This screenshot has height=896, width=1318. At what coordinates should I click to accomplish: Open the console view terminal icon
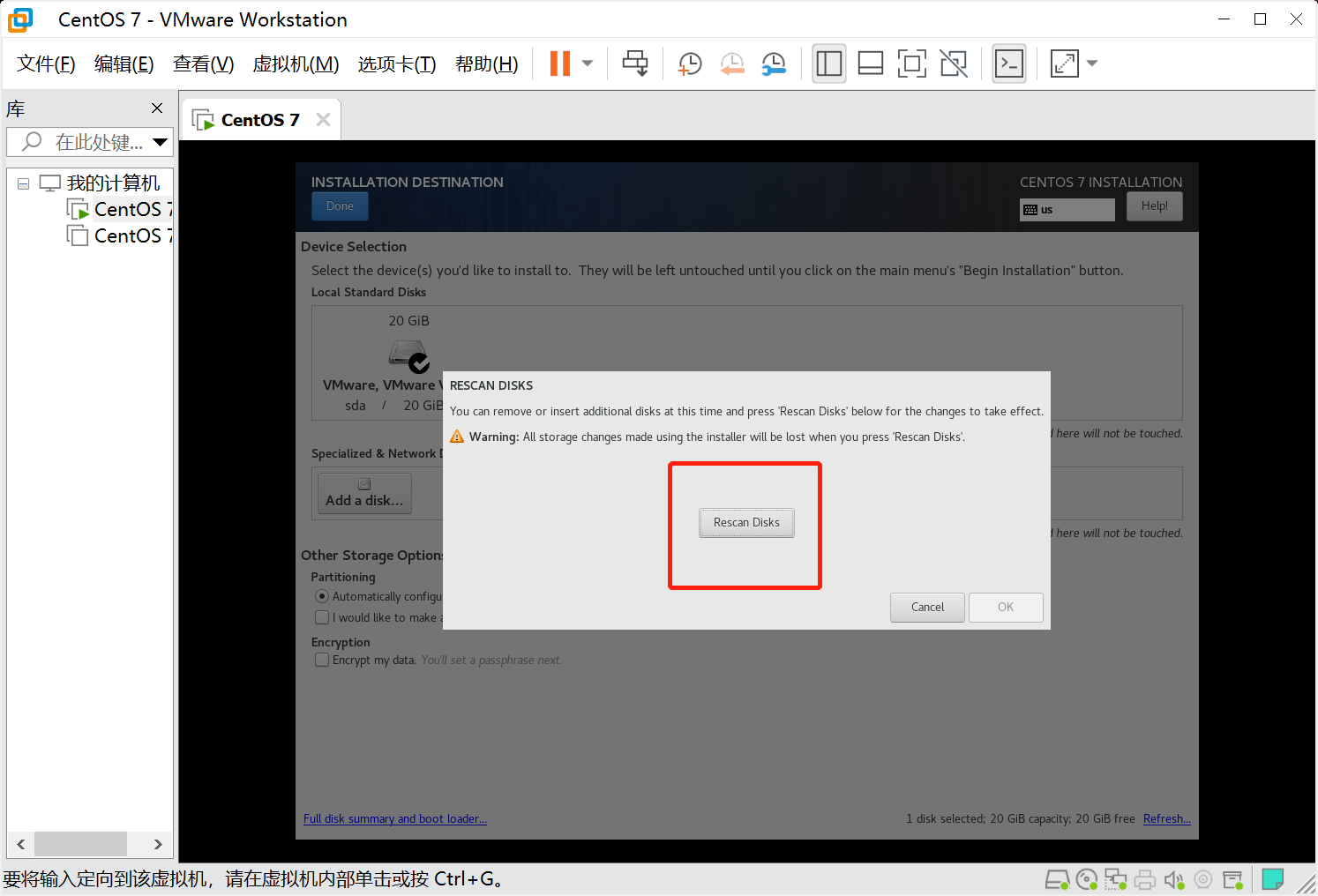pyautogui.click(x=1009, y=63)
